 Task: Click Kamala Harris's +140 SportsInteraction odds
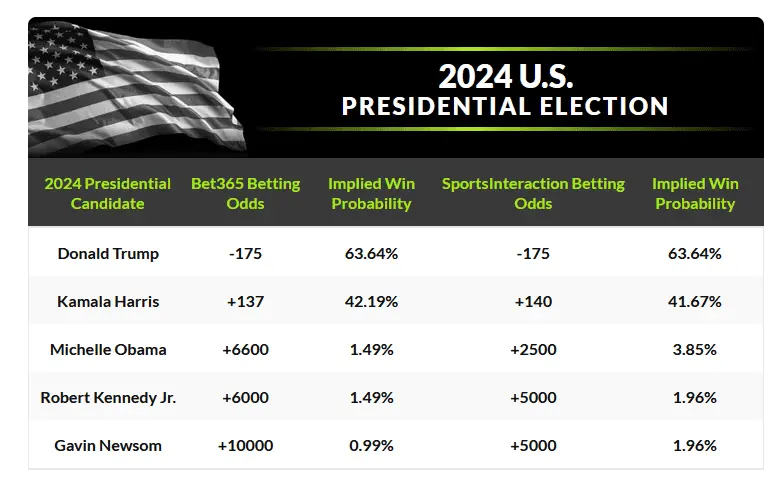pos(533,301)
